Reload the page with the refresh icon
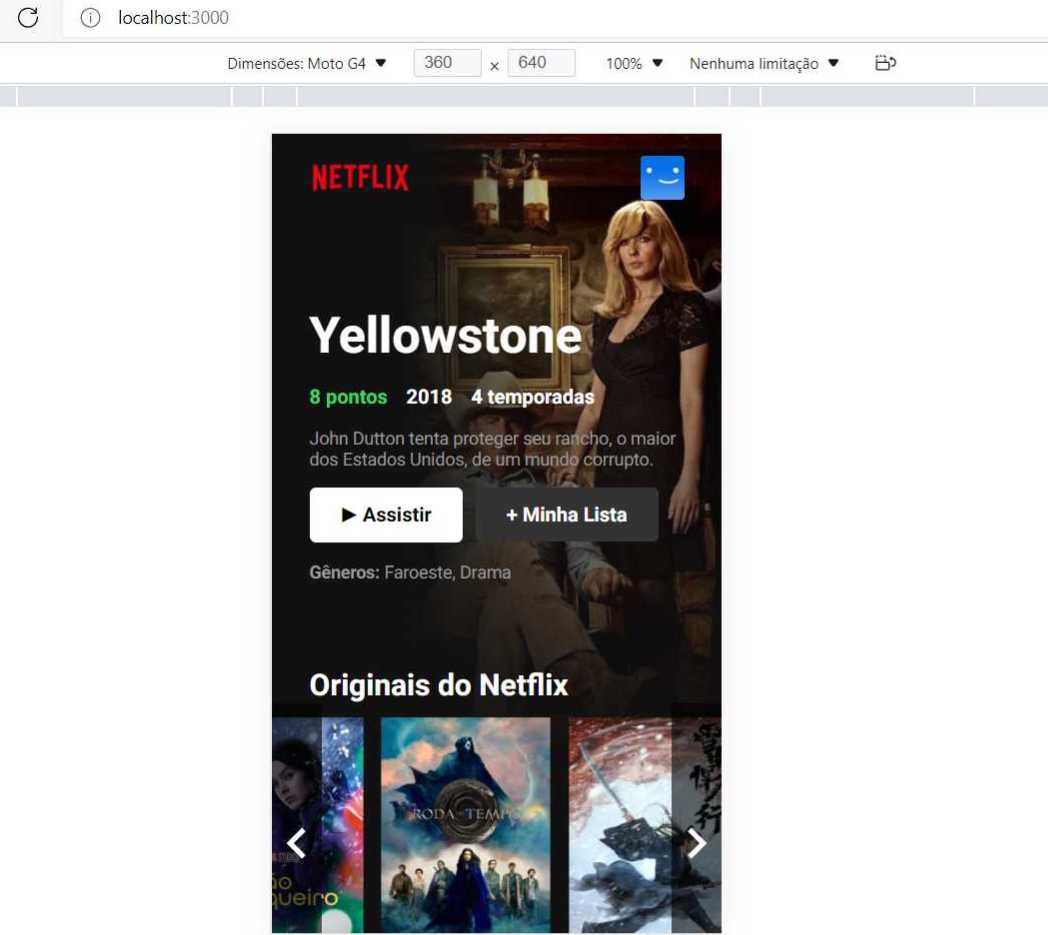 click(x=27, y=17)
